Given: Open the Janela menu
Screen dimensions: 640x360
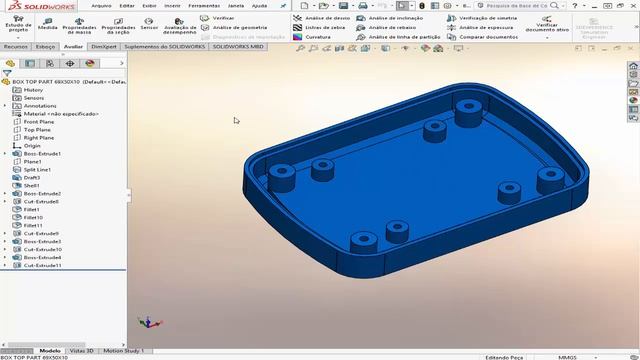Looking at the screenshot, I should click(x=236, y=6).
